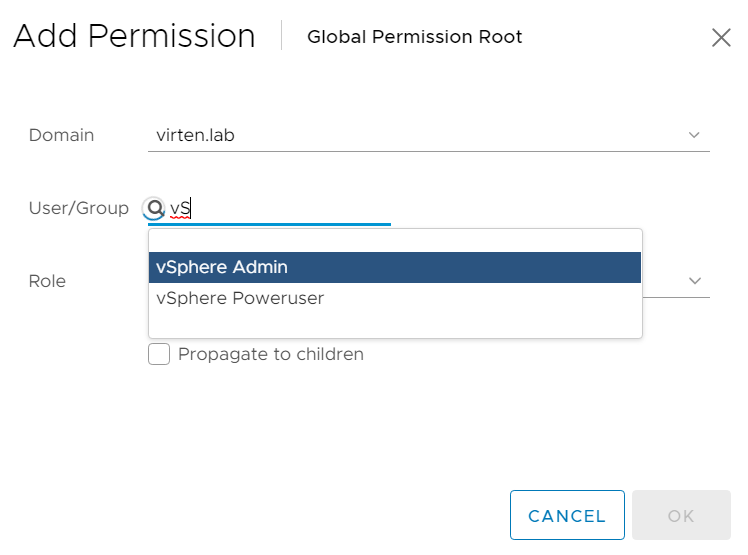Click the User/Group field label
This screenshot has height=555, width=748.
(x=79, y=208)
